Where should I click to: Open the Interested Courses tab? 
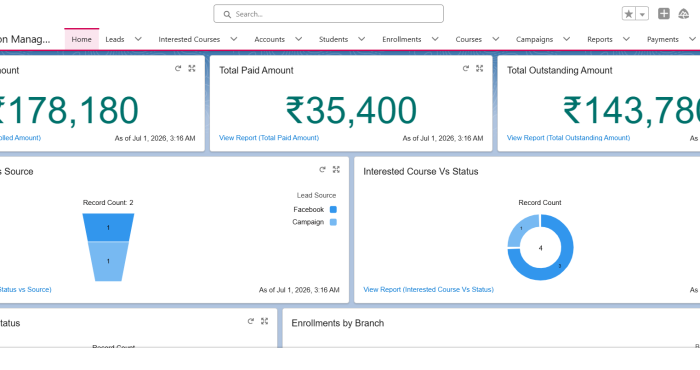(x=189, y=39)
